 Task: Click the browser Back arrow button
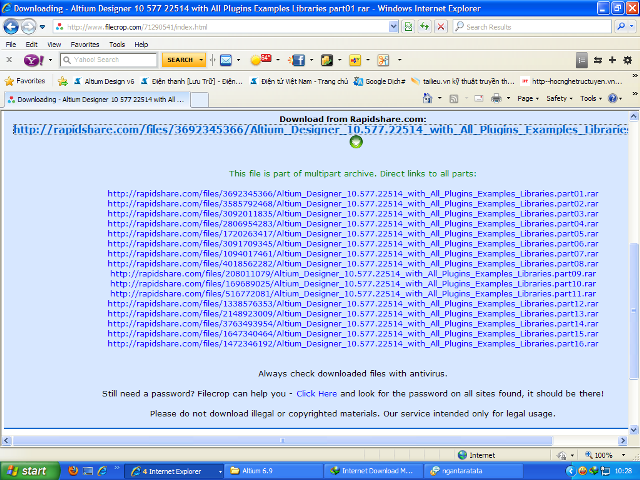[x=11, y=27]
